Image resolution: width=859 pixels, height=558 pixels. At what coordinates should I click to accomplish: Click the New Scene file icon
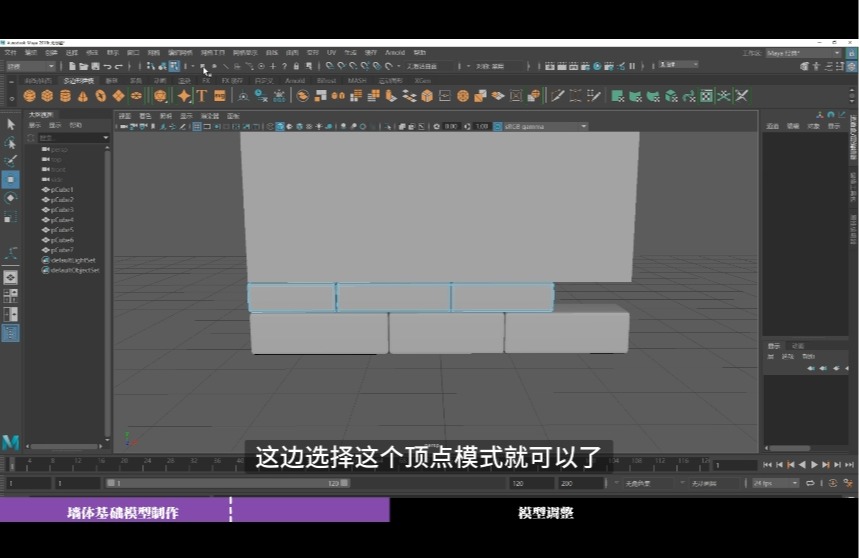[72, 66]
